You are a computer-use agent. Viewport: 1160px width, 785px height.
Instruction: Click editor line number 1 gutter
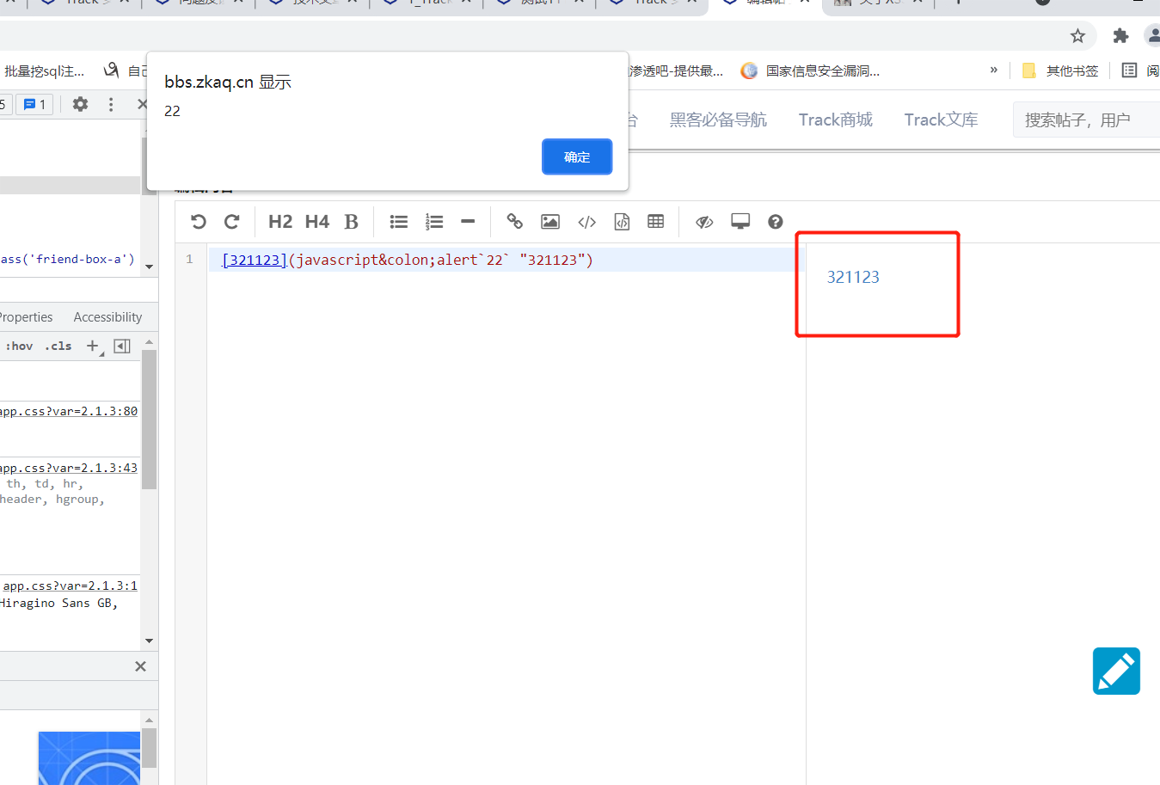(x=189, y=260)
